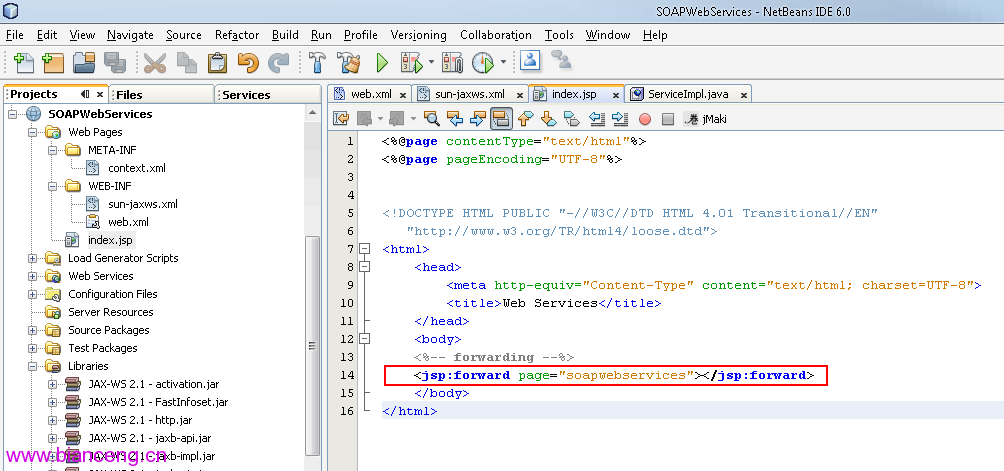Click the Cut scissors icon
Viewport: 1004px width, 471px height.
[154, 63]
